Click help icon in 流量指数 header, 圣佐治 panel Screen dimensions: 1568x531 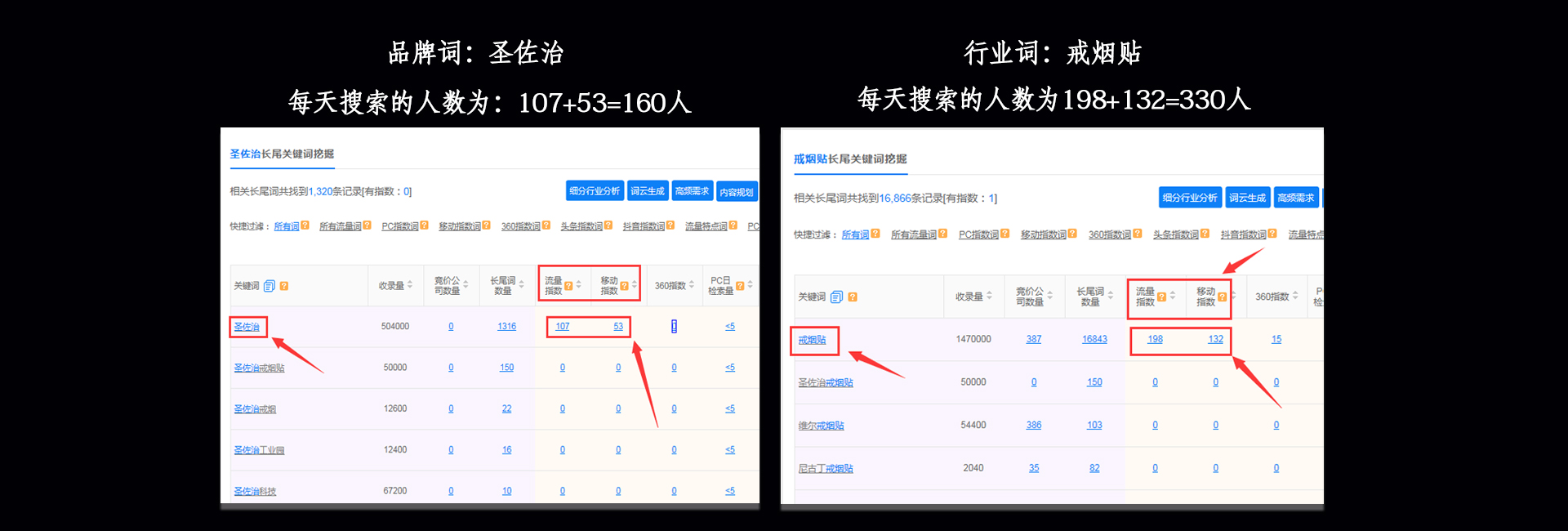click(568, 286)
